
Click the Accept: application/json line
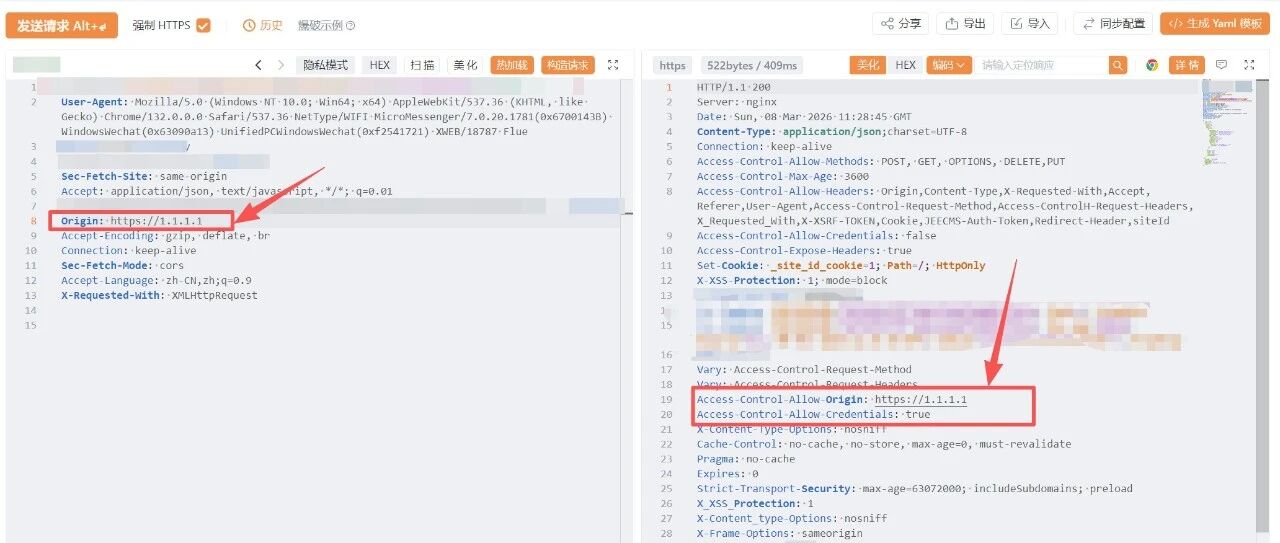(x=226, y=191)
